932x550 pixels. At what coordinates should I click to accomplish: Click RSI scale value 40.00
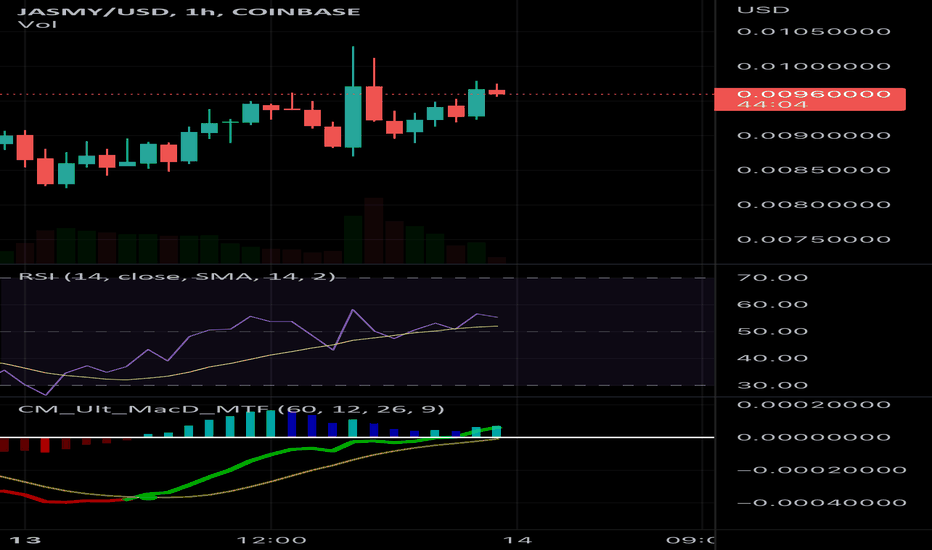[773, 358]
